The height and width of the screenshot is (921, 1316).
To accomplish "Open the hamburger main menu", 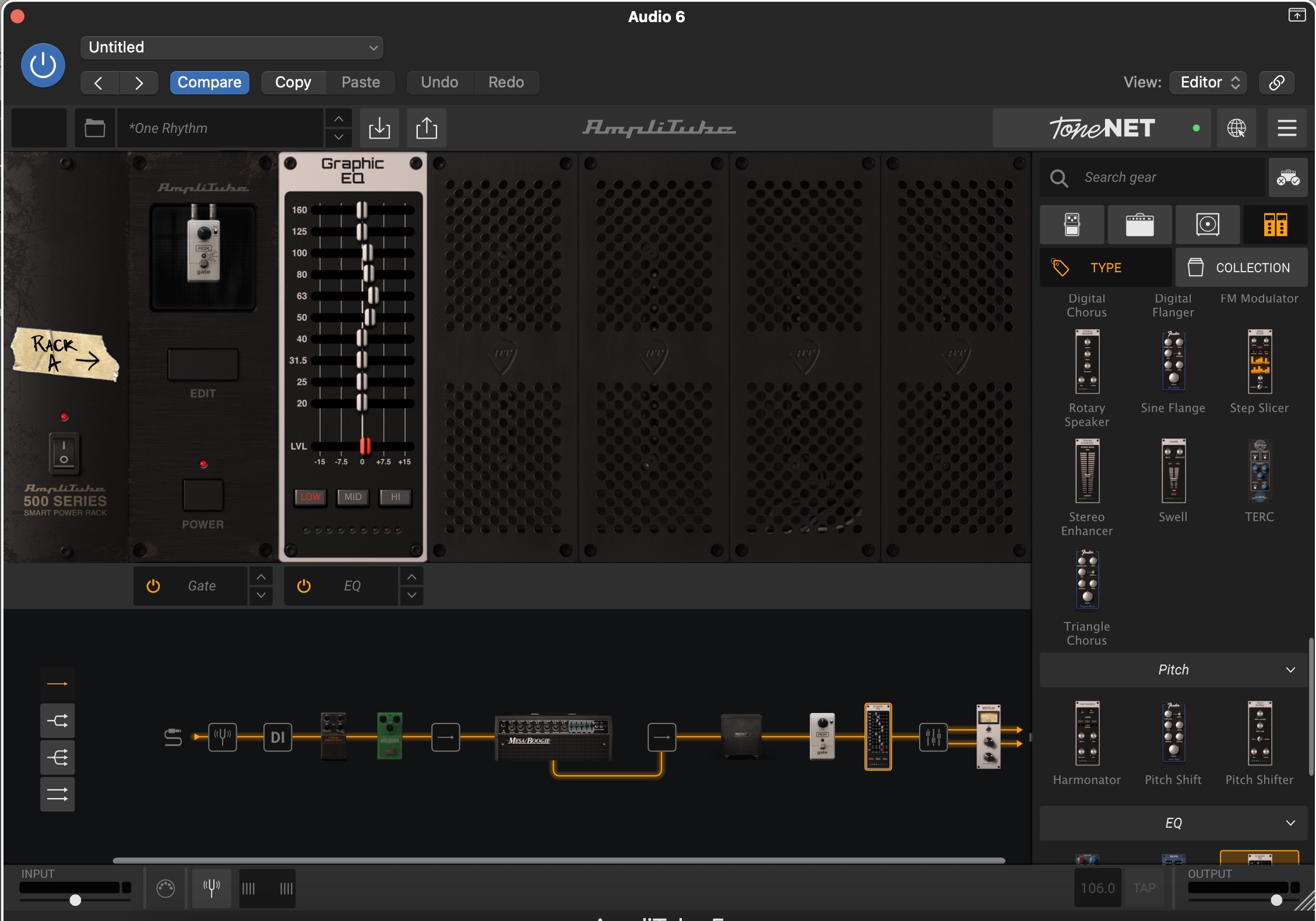I will pos(1287,128).
